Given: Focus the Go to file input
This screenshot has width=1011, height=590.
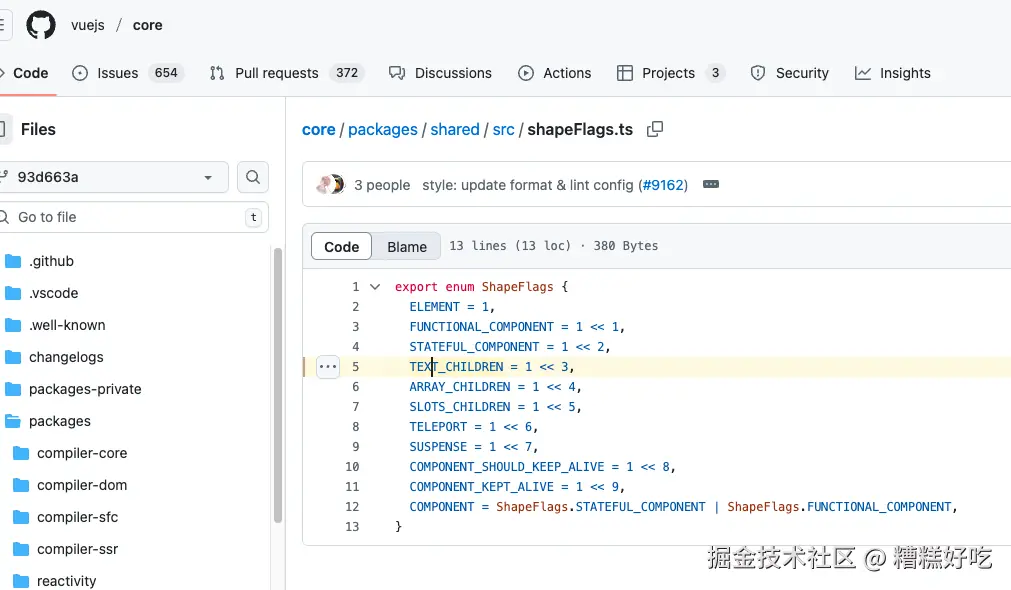Looking at the screenshot, I should tap(132, 217).
